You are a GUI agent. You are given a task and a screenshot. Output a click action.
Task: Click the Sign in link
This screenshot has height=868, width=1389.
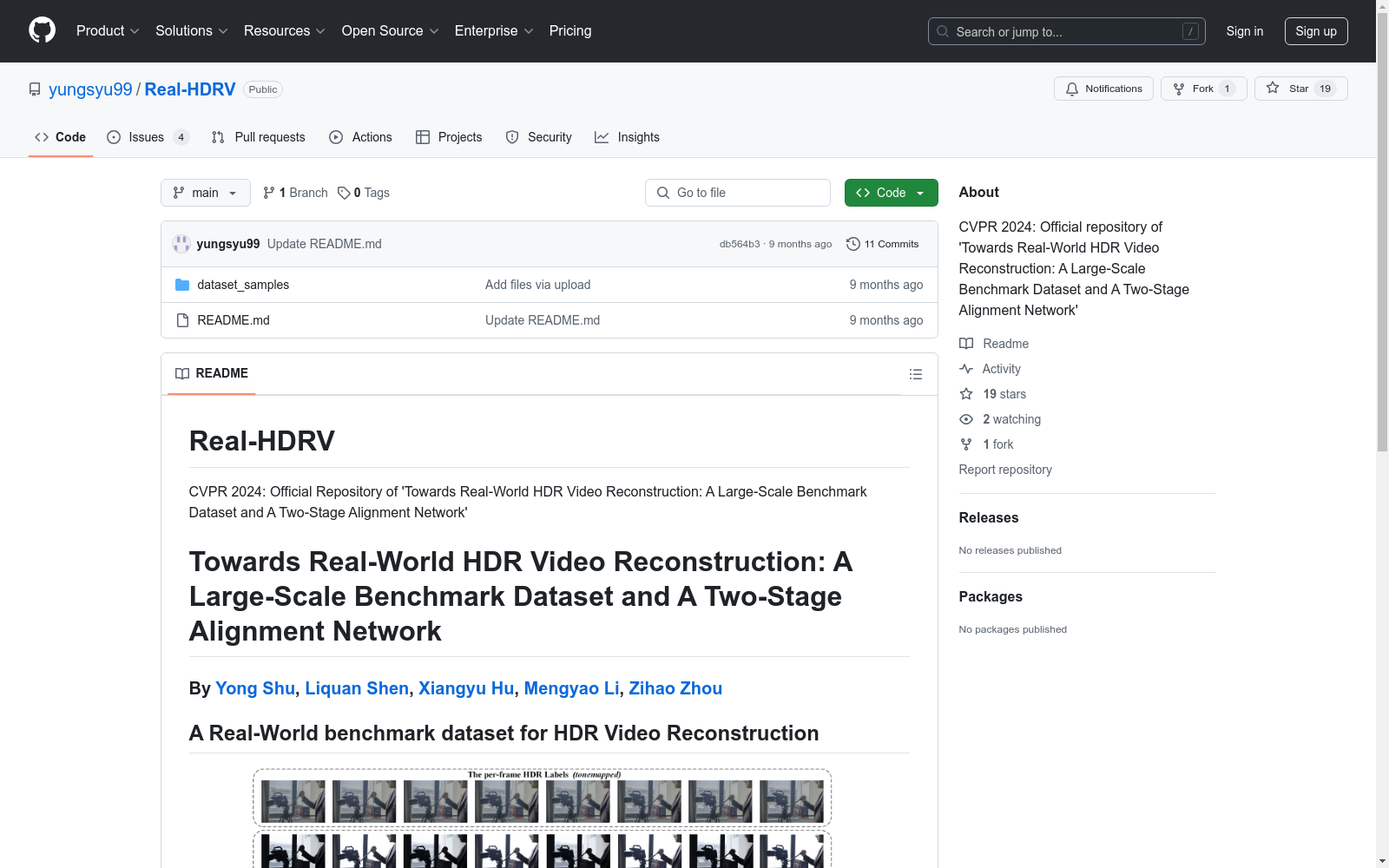coord(1245,31)
